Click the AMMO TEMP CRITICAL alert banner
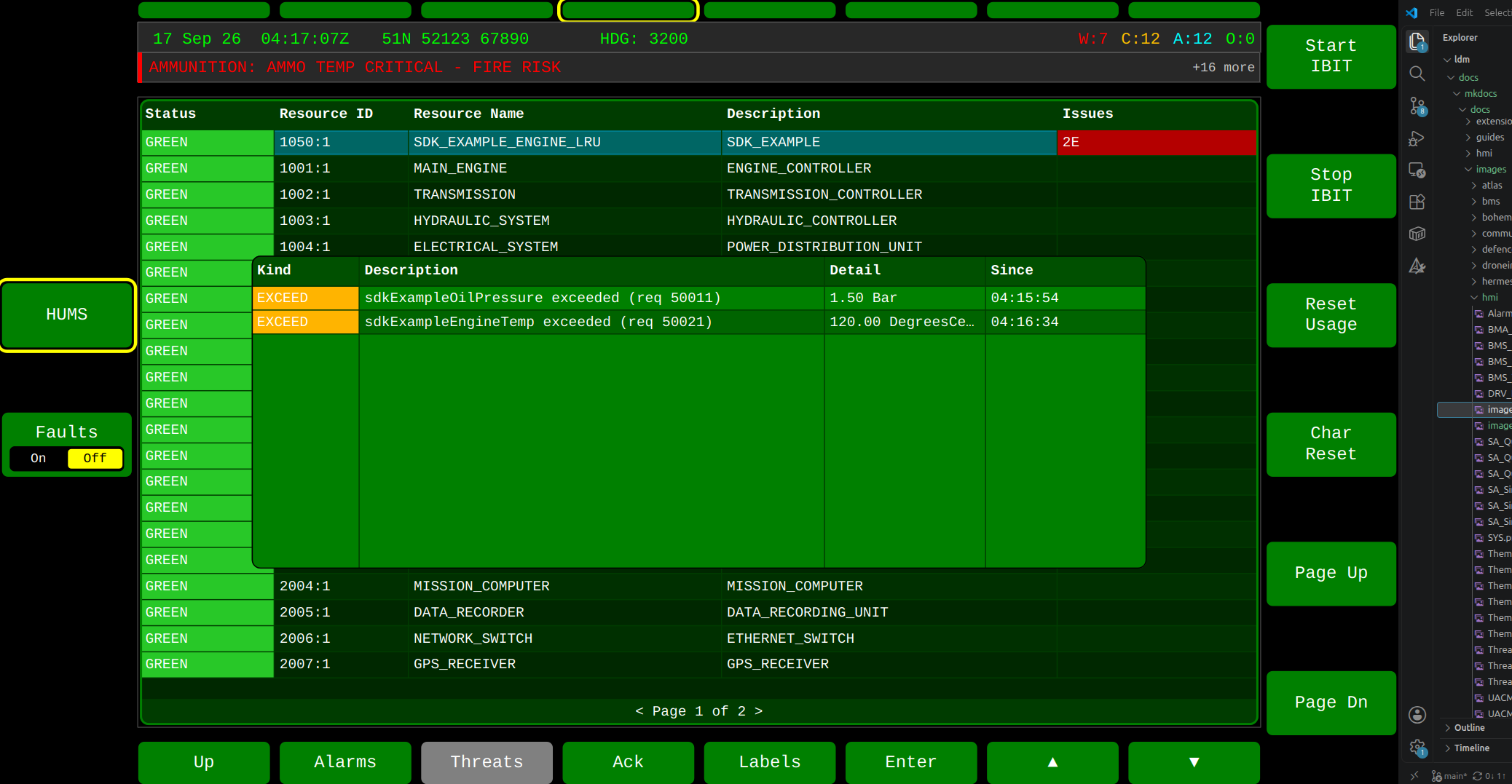The image size is (1512, 784). [x=699, y=67]
